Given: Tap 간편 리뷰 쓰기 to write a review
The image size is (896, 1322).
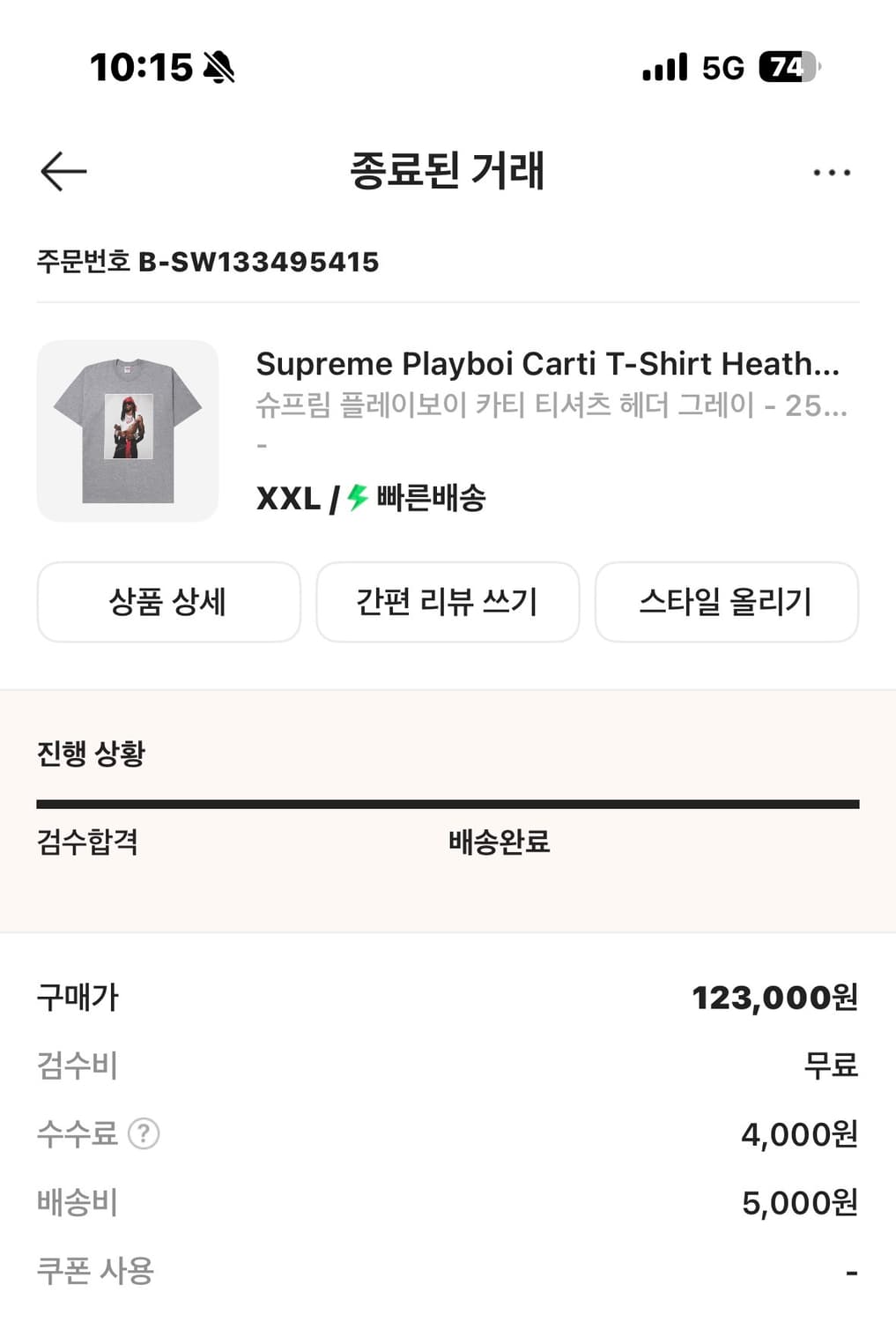Looking at the screenshot, I should coord(448,602).
